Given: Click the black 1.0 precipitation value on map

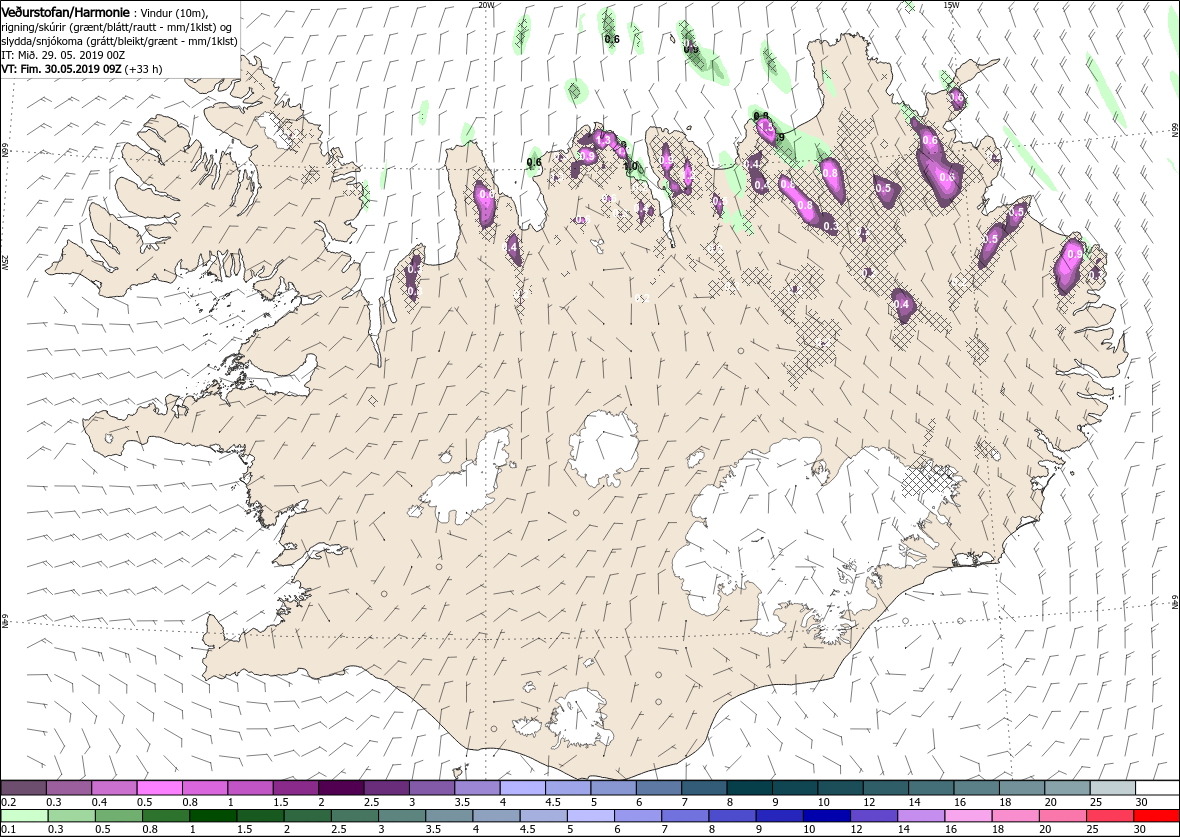Looking at the screenshot, I should coord(631,166).
